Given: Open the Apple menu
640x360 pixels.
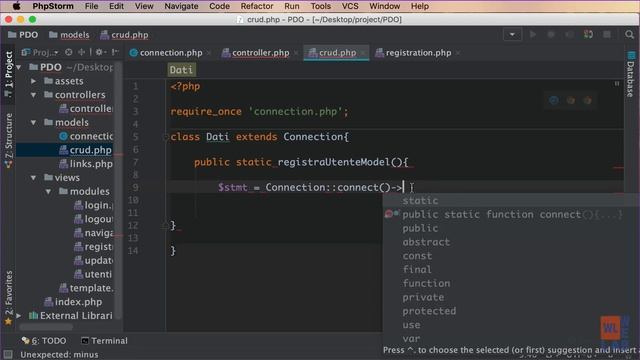Looking at the screenshot, I should 16,6.
